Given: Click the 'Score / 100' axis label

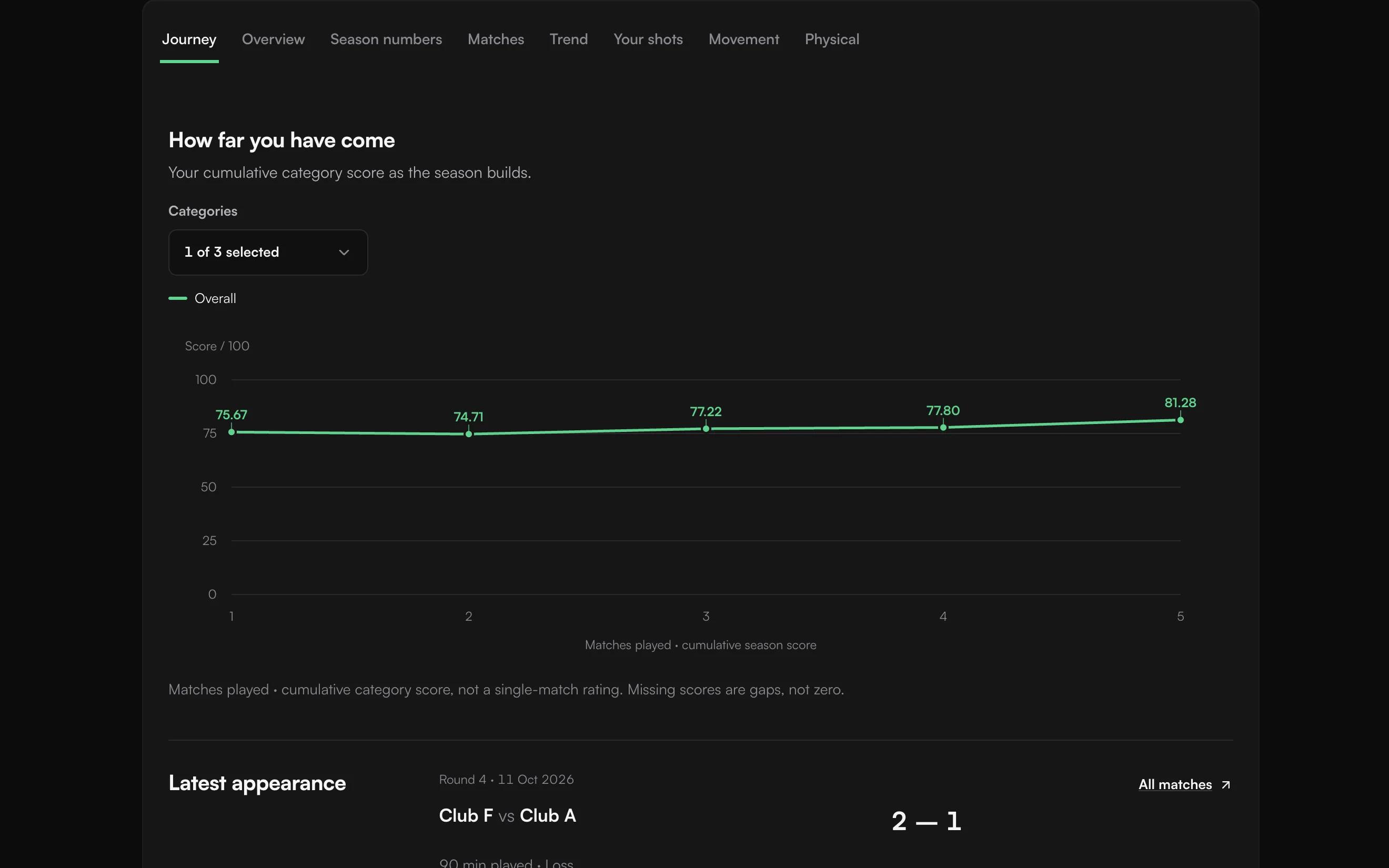Looking at the screenshot, I should click(x=217, y=346).
